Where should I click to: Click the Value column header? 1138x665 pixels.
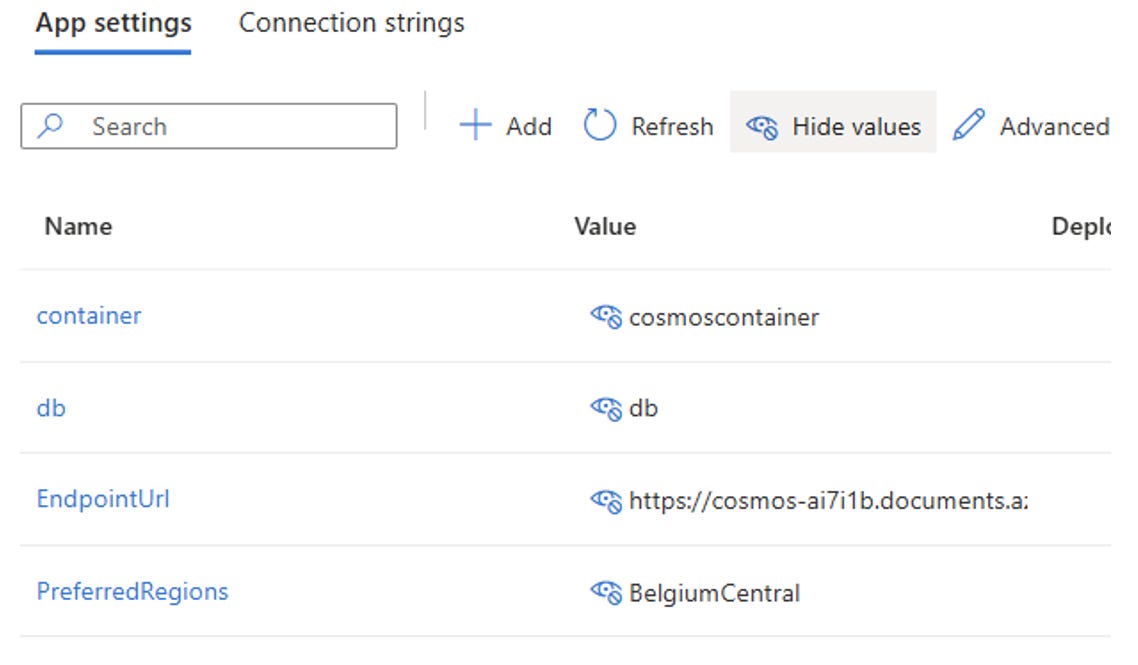tap(605, 226)
